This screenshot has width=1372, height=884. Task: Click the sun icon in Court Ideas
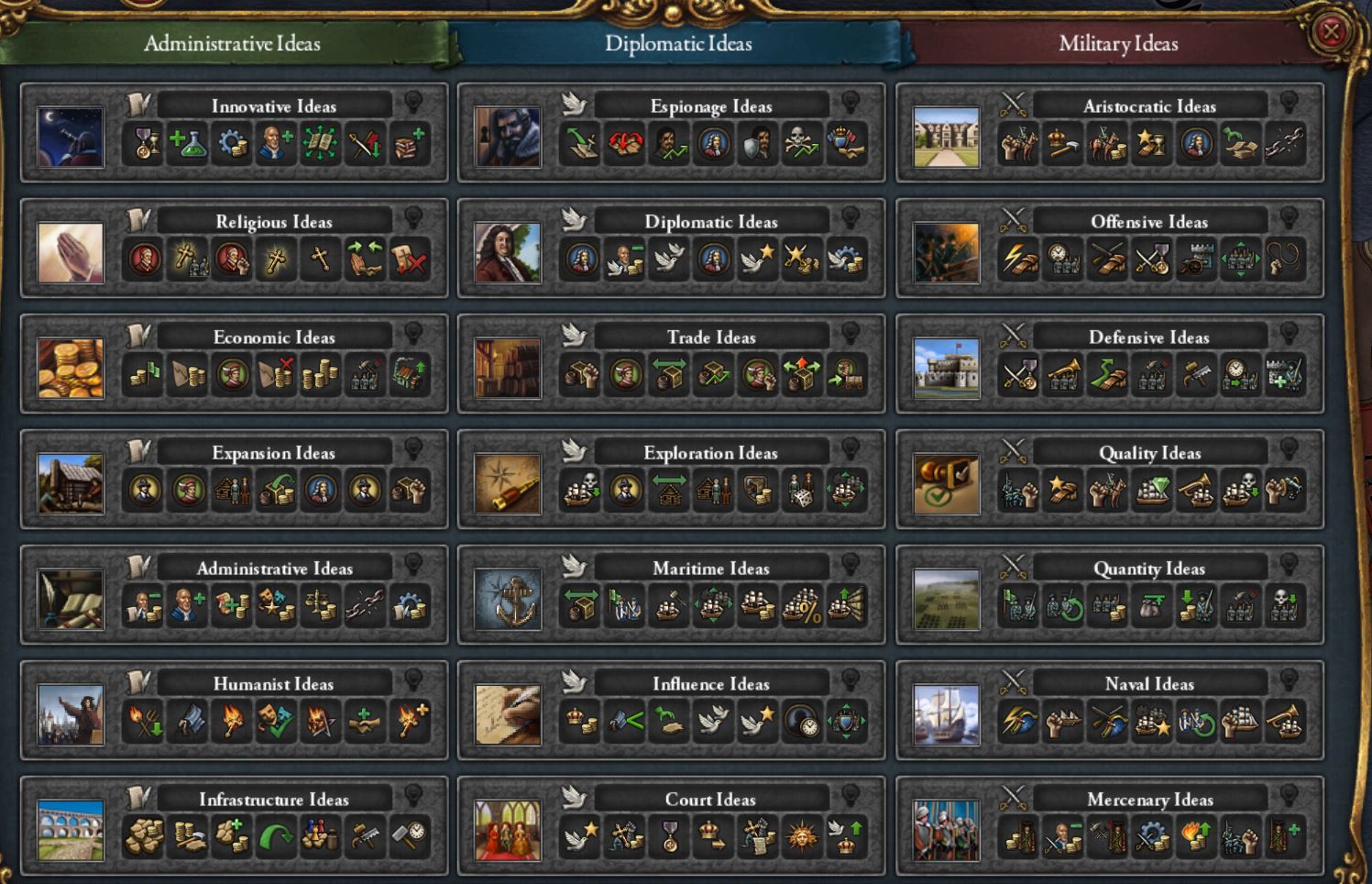[801, 837]
